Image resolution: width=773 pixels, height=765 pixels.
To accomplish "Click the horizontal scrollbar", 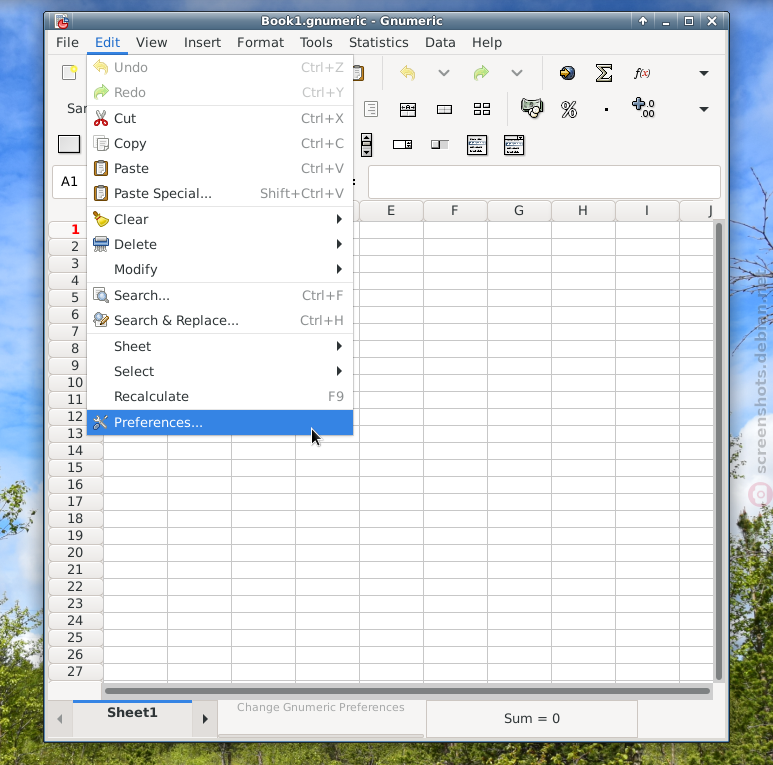I will [x=407, y=691].
